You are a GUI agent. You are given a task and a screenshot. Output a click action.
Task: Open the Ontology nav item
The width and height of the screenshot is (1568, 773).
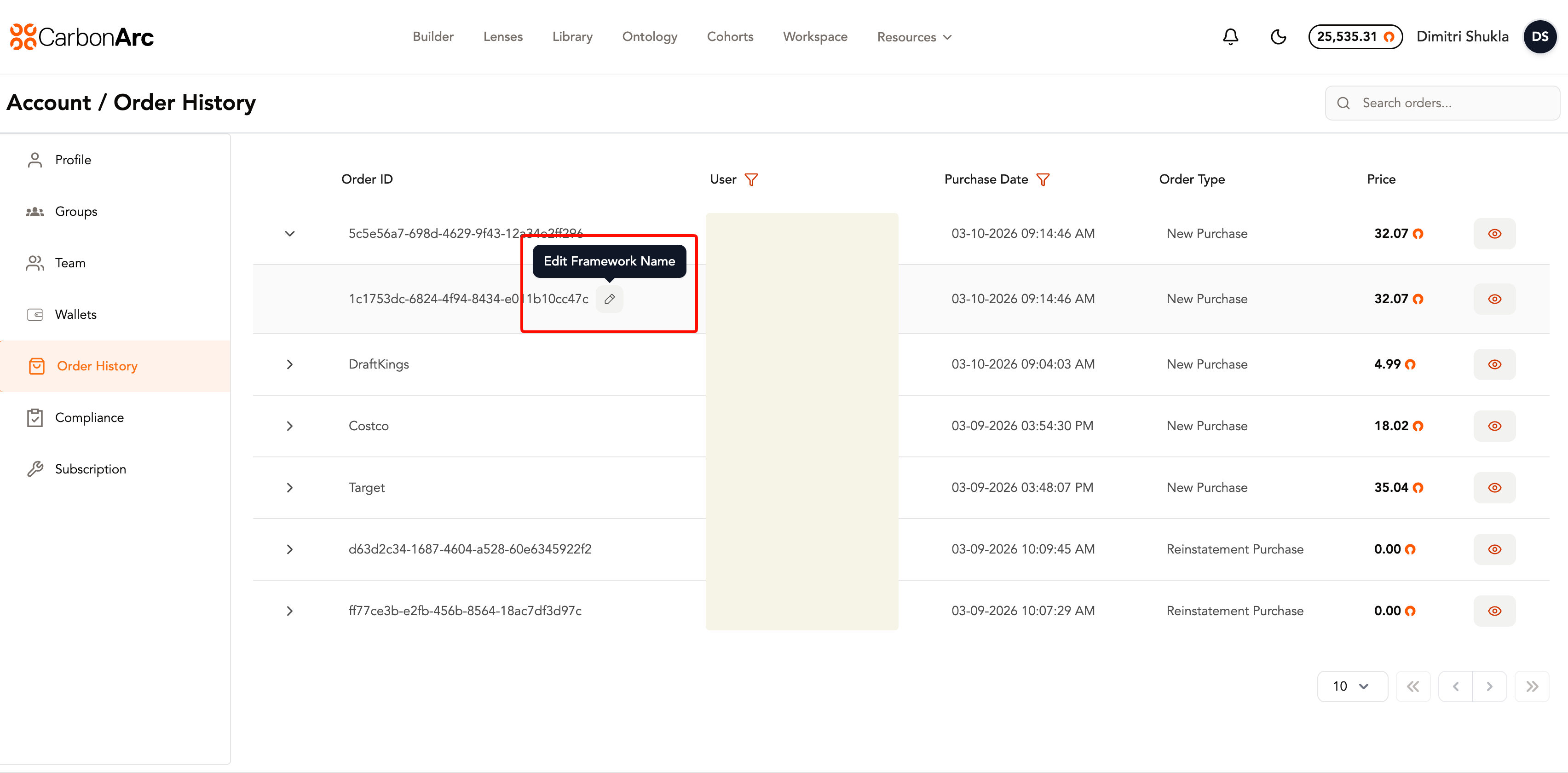point(650,36)
